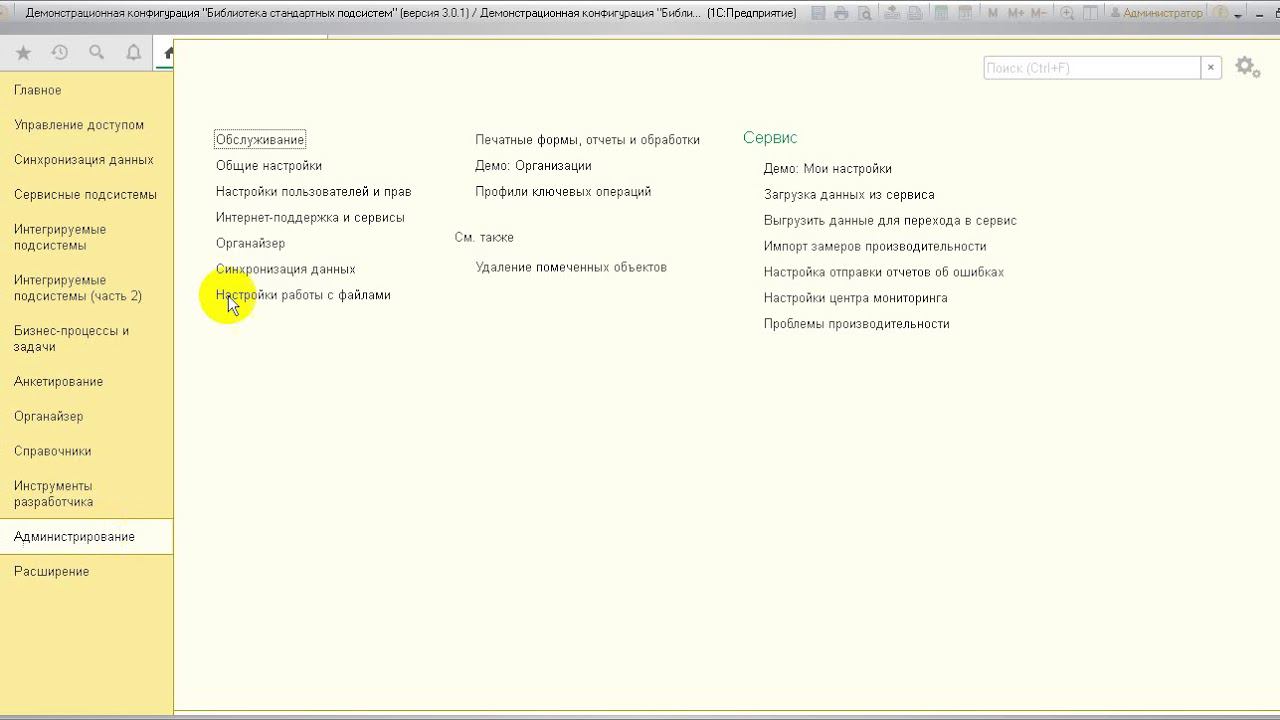Open the History clock icon

[60, 53]
